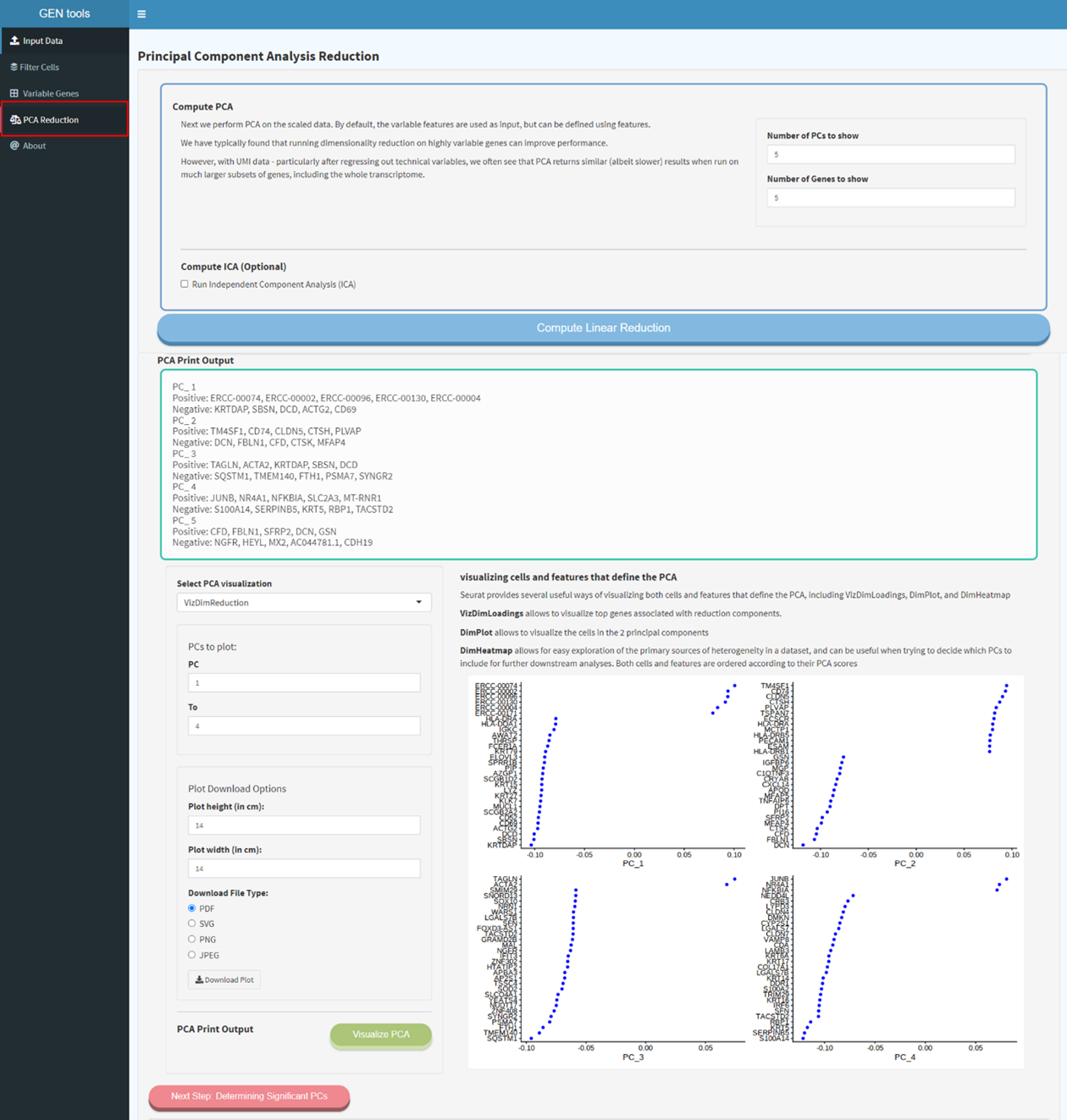The image size is (1067, 1120).
Task: Choose PNG download format
Action: point(192,939)
